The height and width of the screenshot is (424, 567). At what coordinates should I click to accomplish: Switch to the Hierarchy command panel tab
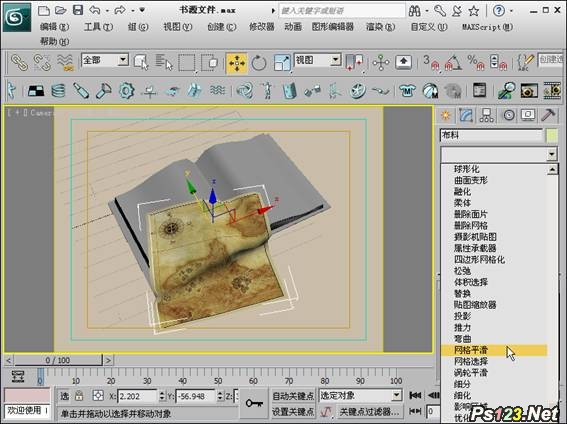click(x=486, y=116)
